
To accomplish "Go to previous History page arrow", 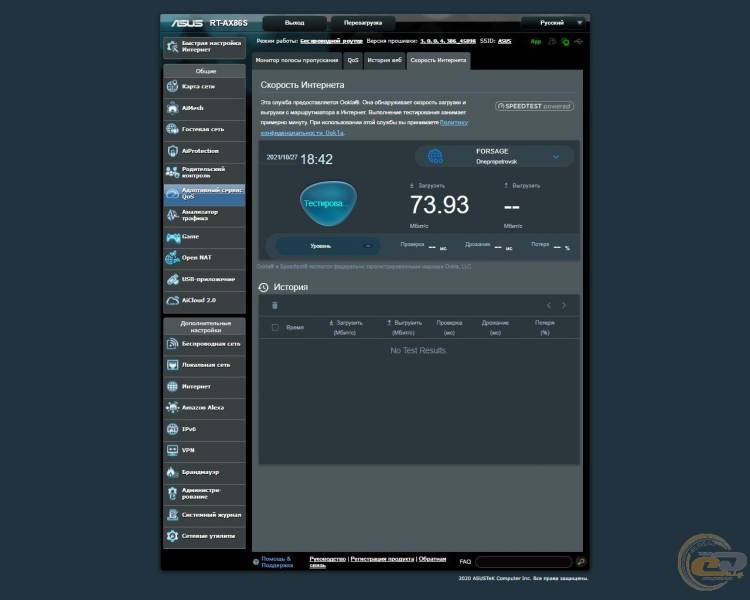I will tap(549, 305).
